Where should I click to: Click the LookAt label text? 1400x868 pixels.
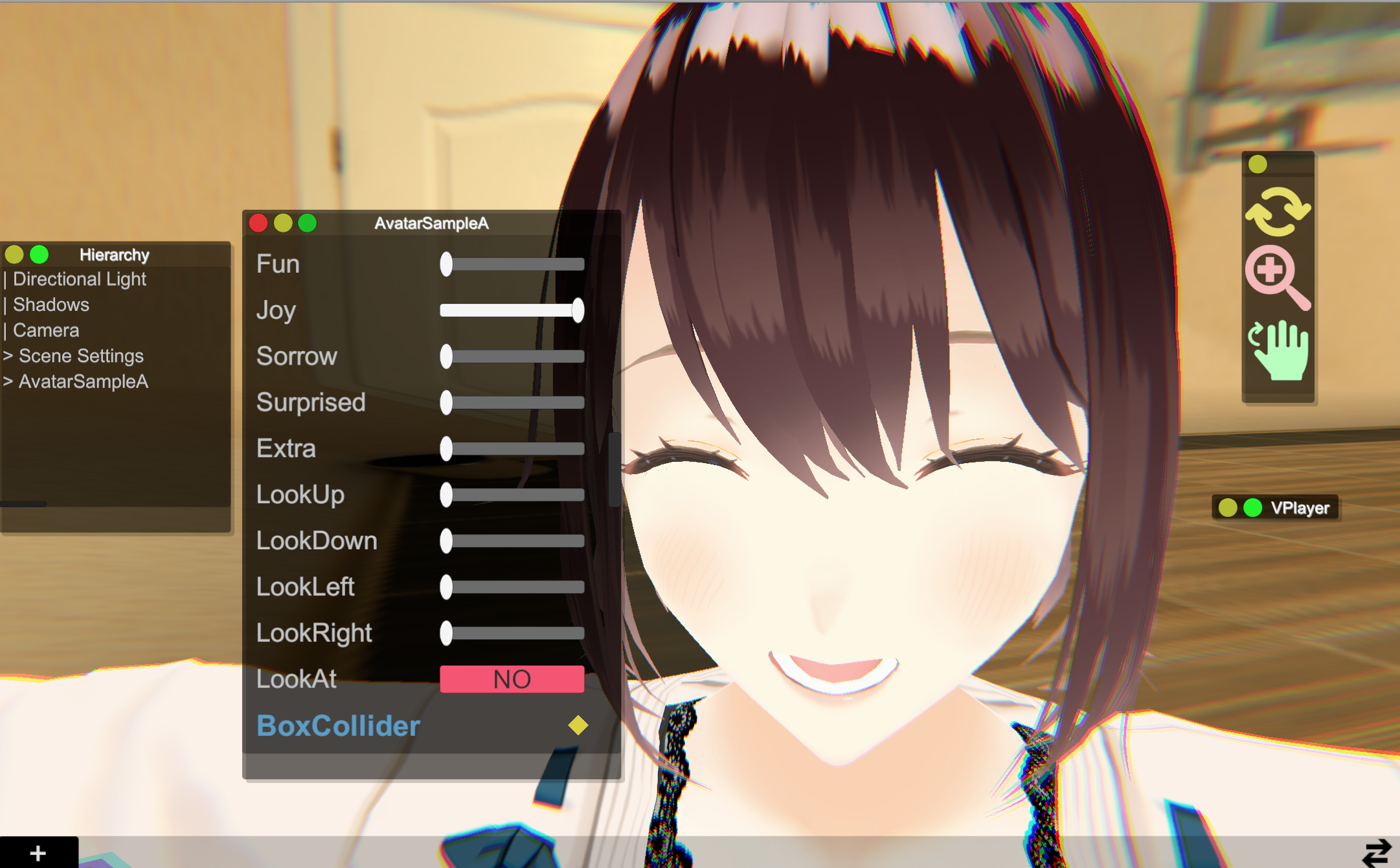pos(296,679)
